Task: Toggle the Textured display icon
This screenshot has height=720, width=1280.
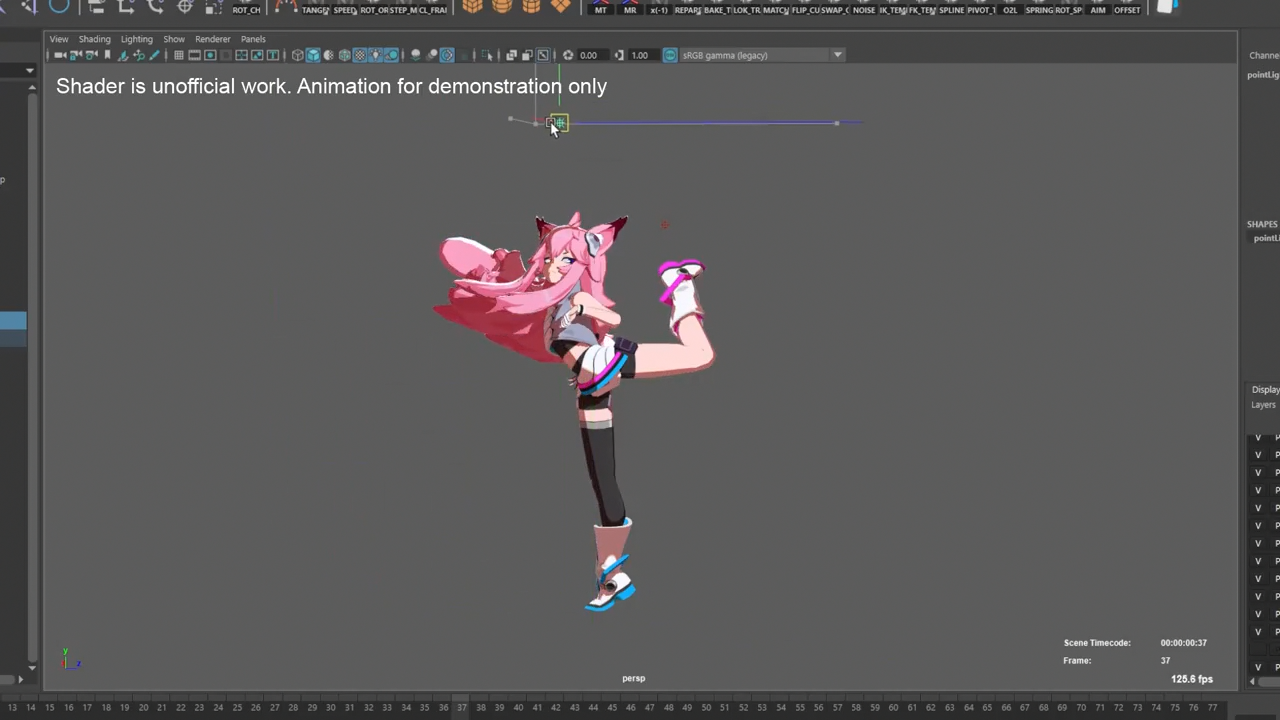Action: (x=360, y=55)
